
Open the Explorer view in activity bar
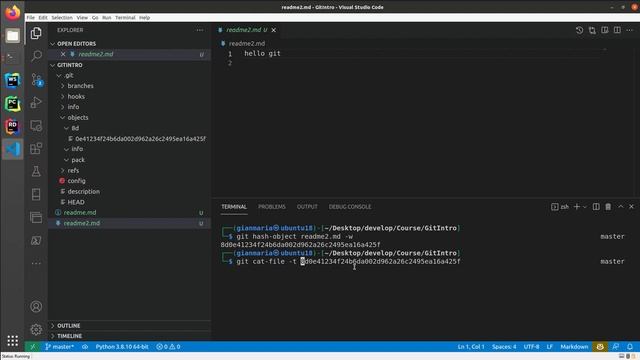pyautogui.click(x=36, y=33)
